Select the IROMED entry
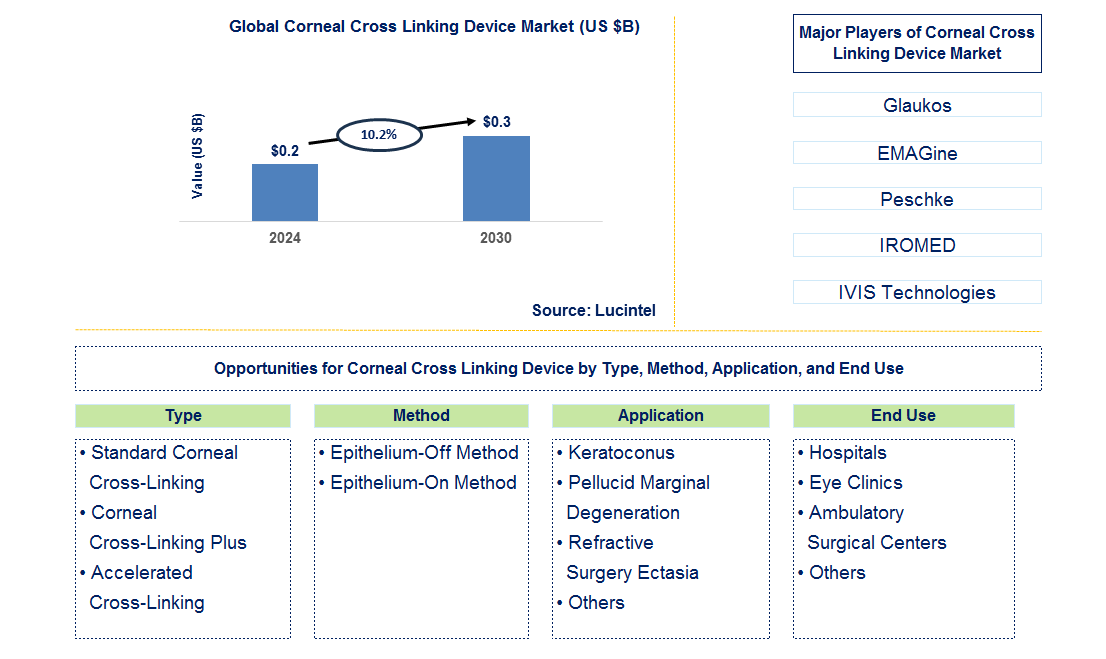 (916, 245)
